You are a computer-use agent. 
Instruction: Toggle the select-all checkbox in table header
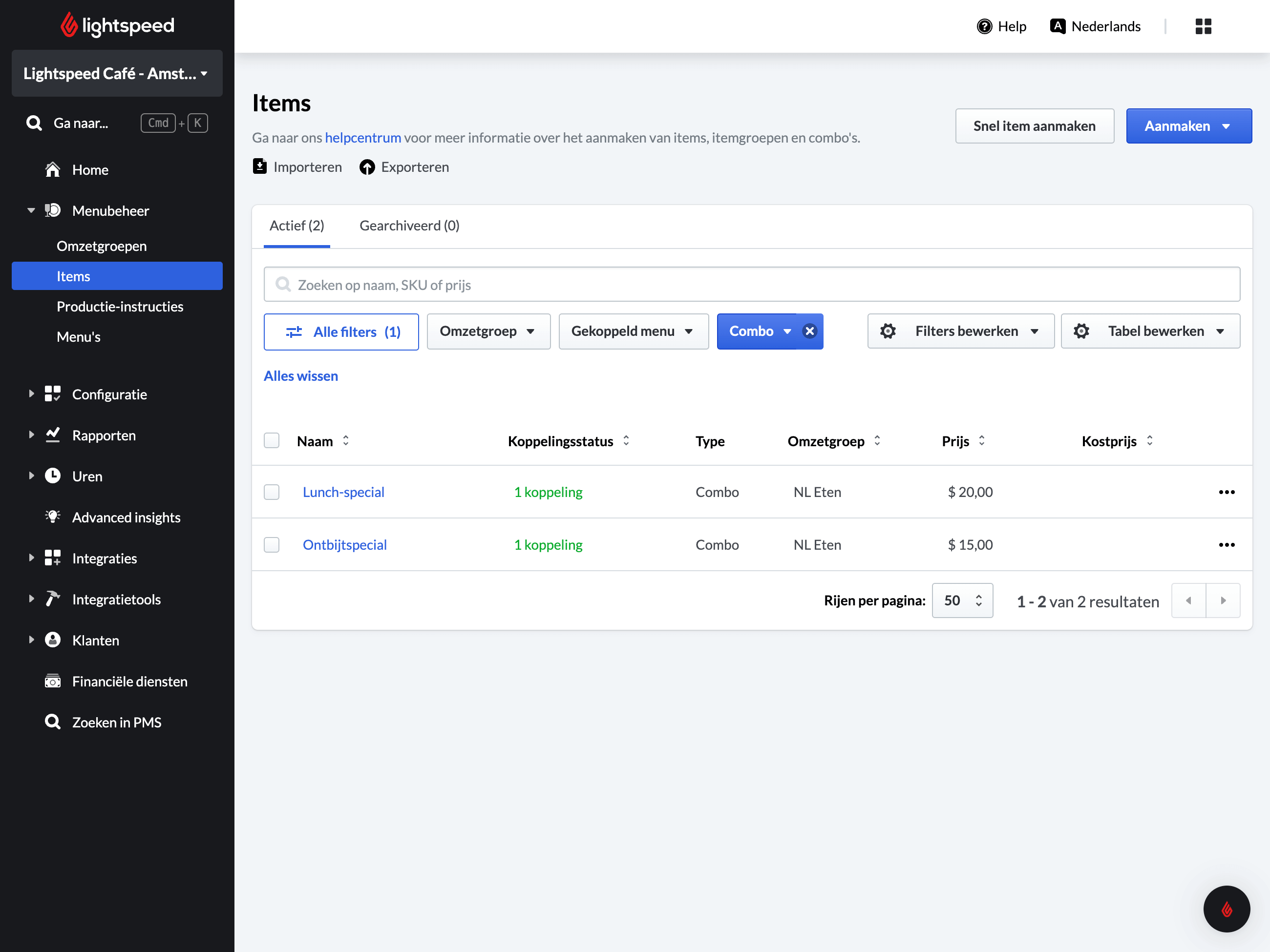(x=272, y=440)
